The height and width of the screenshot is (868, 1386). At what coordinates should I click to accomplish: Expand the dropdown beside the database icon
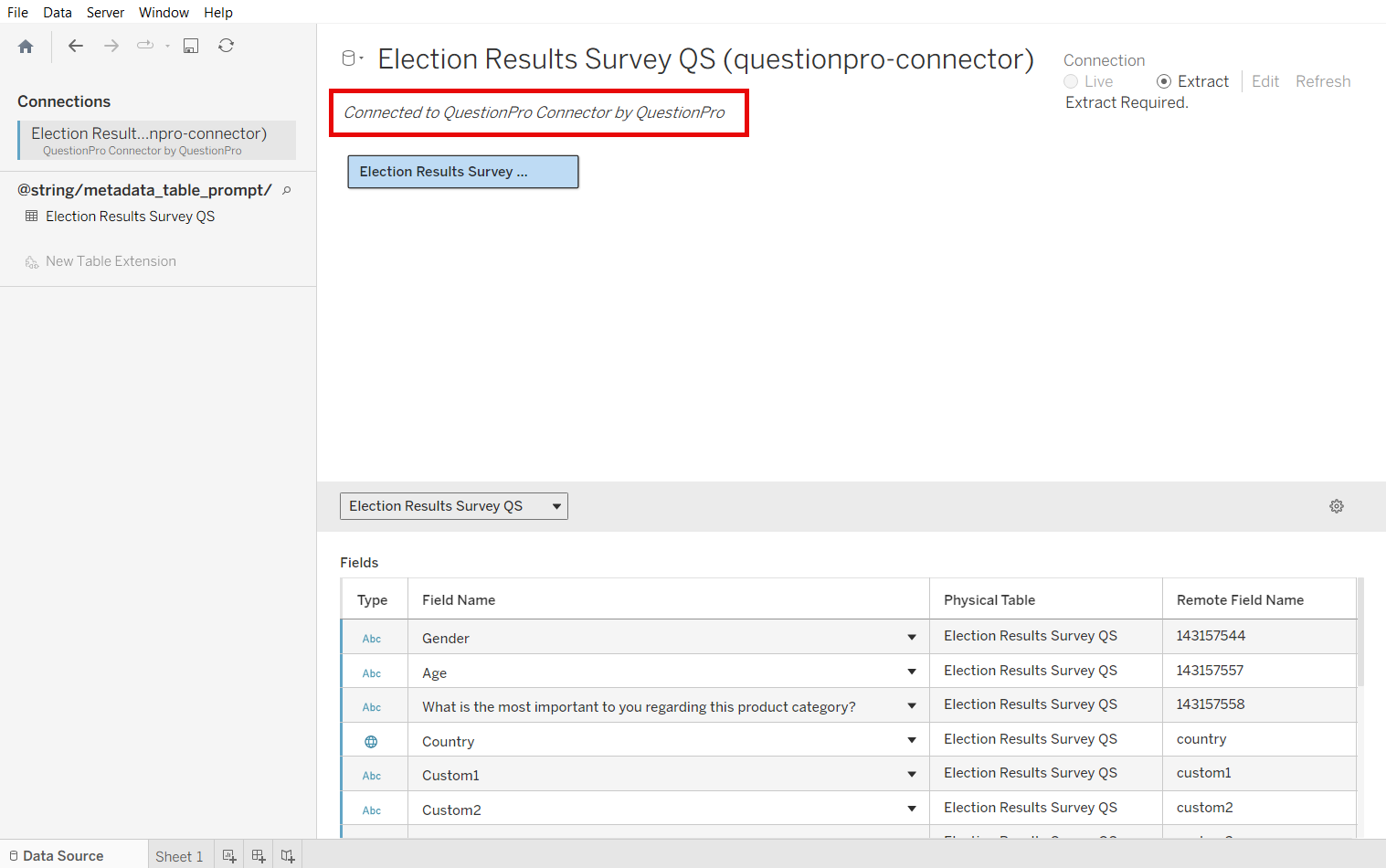click(362, 58)
